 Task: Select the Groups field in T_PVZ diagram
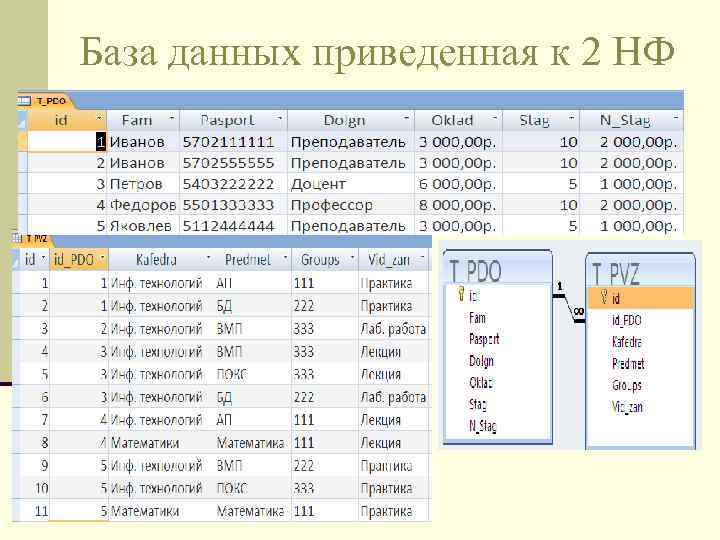point(626,385)
